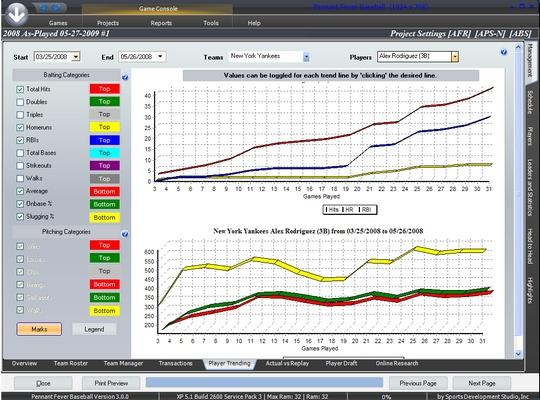
Task: Uncheck the Homeruns checkbox
Action: (20, 128)
